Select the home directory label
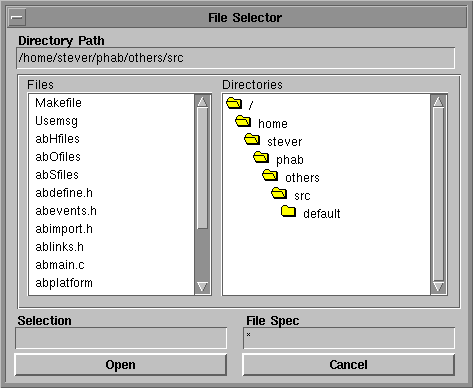 pyautogui.click(x=273, y=124)
